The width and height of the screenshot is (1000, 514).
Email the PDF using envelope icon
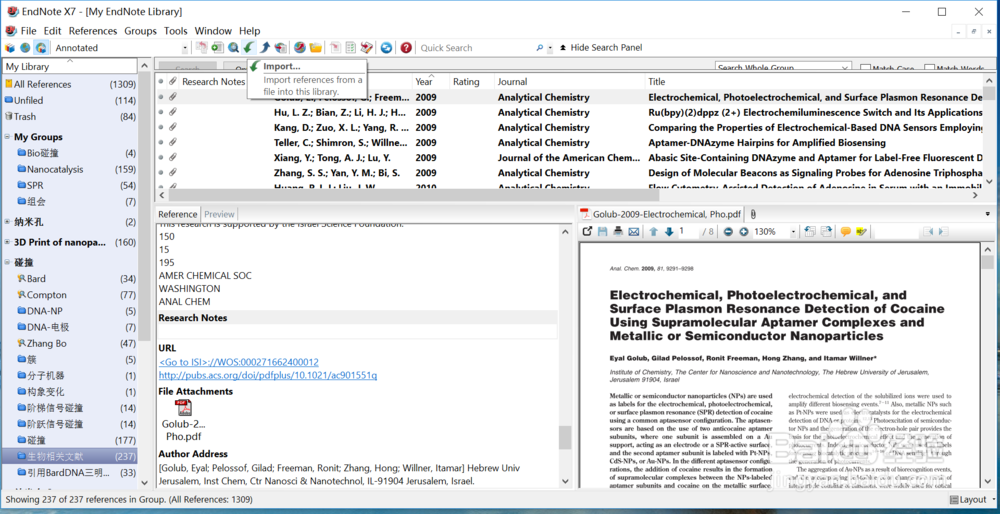point(633,231)
